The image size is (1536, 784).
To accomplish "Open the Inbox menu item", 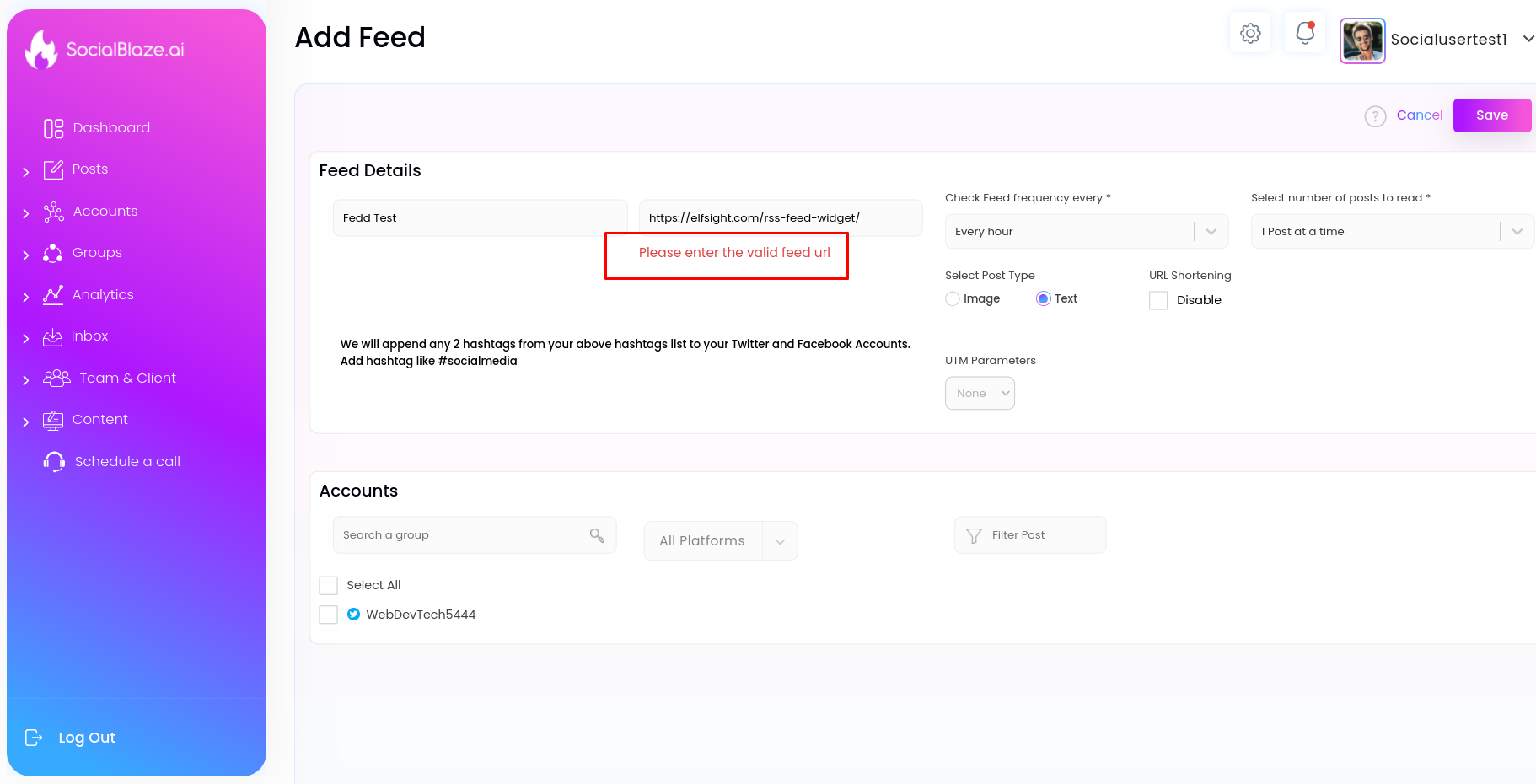I will pyautogui.click(x=89, y=336).
